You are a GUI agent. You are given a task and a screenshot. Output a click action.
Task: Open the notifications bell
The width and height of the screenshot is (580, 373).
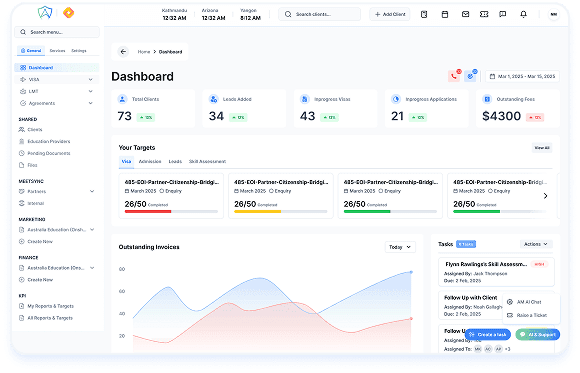(523, 14)
